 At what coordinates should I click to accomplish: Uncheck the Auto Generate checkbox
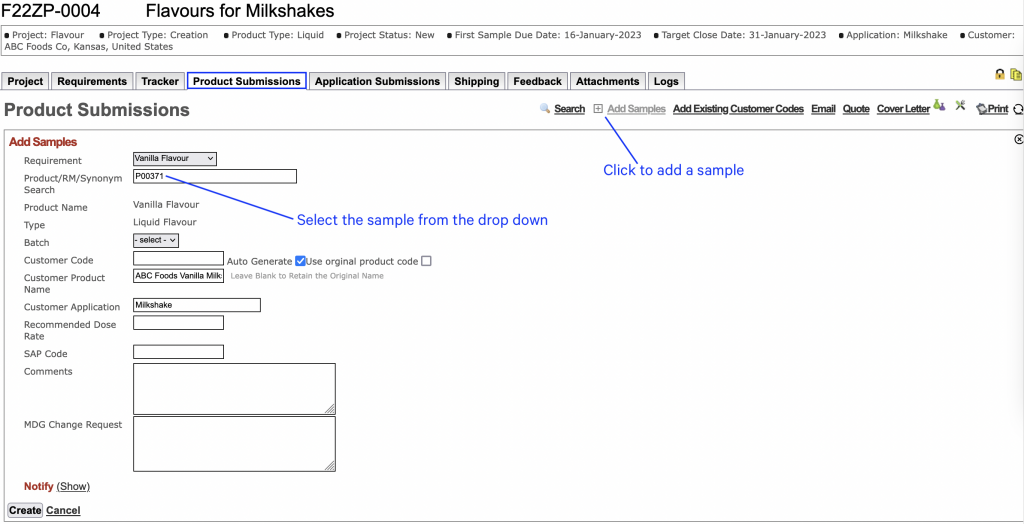pyautogui.click(x=300, y=261)
